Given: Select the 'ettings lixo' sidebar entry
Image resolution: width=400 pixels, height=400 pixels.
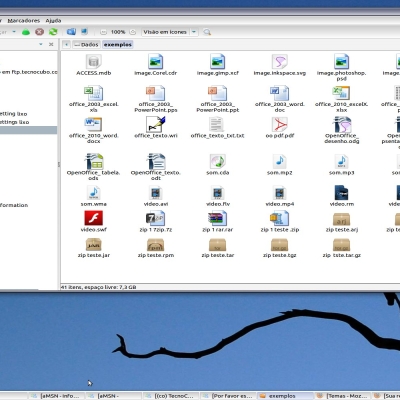Looking at the screenshot, I should (15, 122).
